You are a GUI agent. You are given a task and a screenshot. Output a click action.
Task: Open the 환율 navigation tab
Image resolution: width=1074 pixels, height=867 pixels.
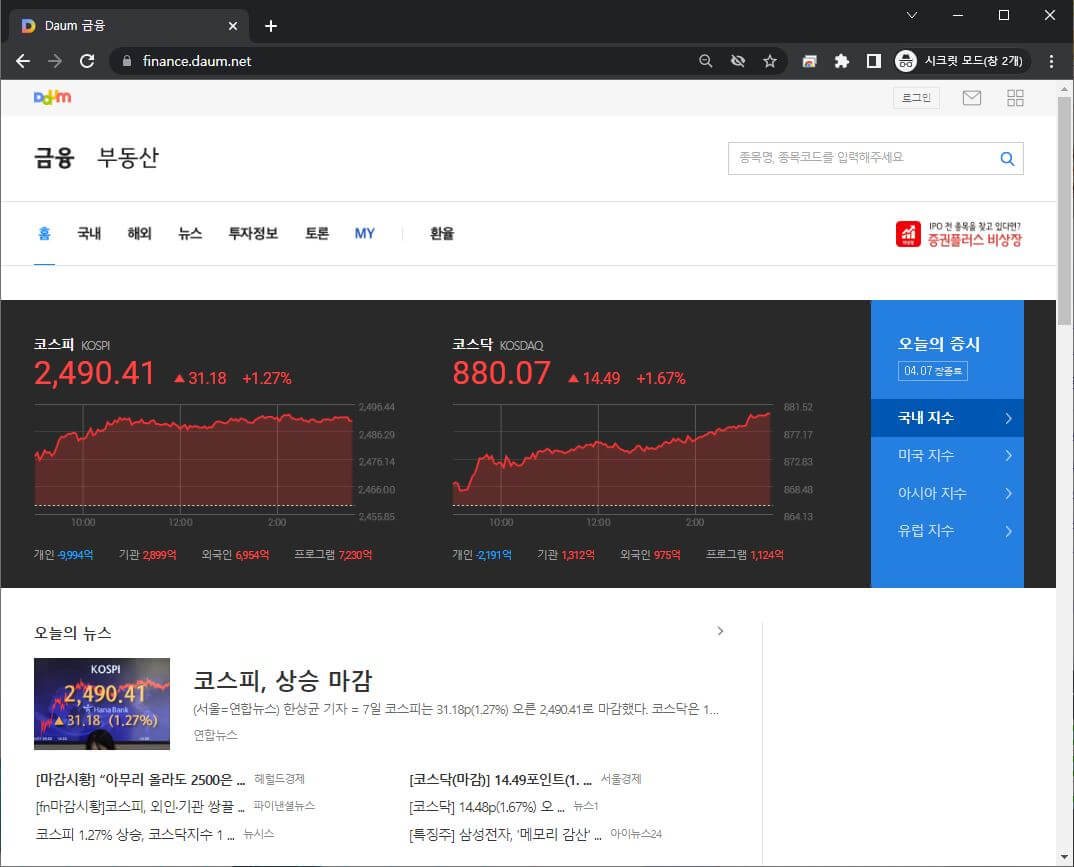[442, 234]
